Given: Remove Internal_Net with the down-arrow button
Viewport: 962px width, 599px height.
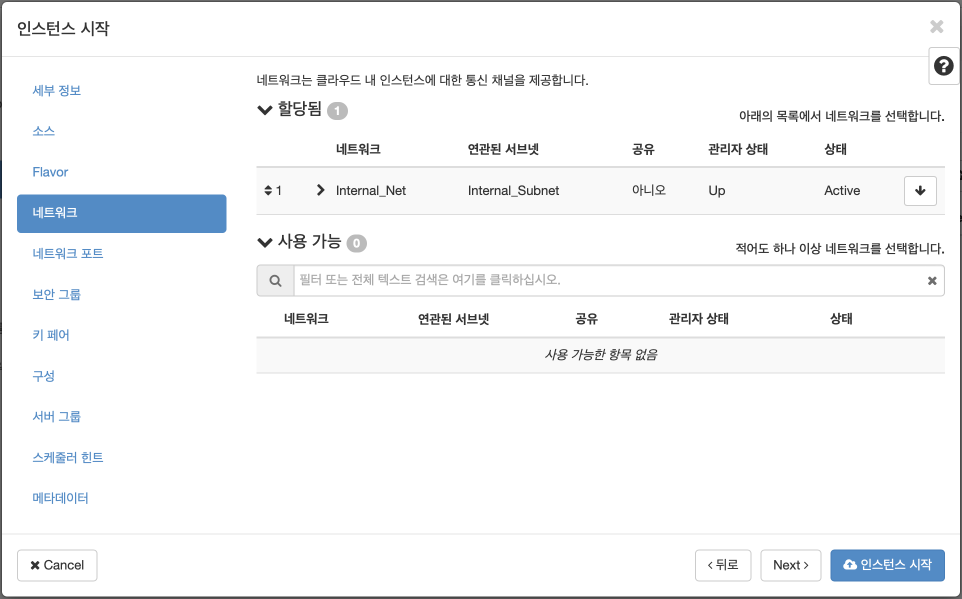Looking at the screenshot, I should tap(920, 190).
